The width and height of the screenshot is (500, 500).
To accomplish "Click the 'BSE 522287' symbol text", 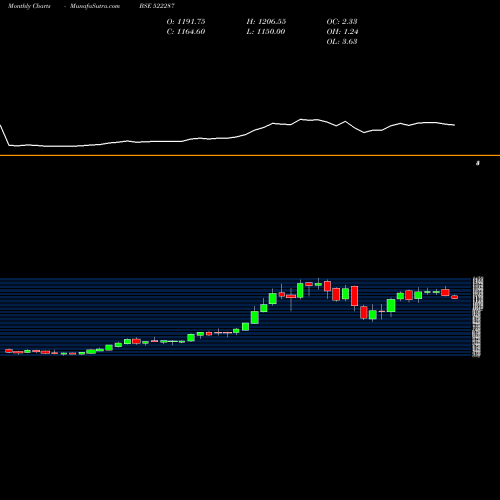I will coord(157,6).
